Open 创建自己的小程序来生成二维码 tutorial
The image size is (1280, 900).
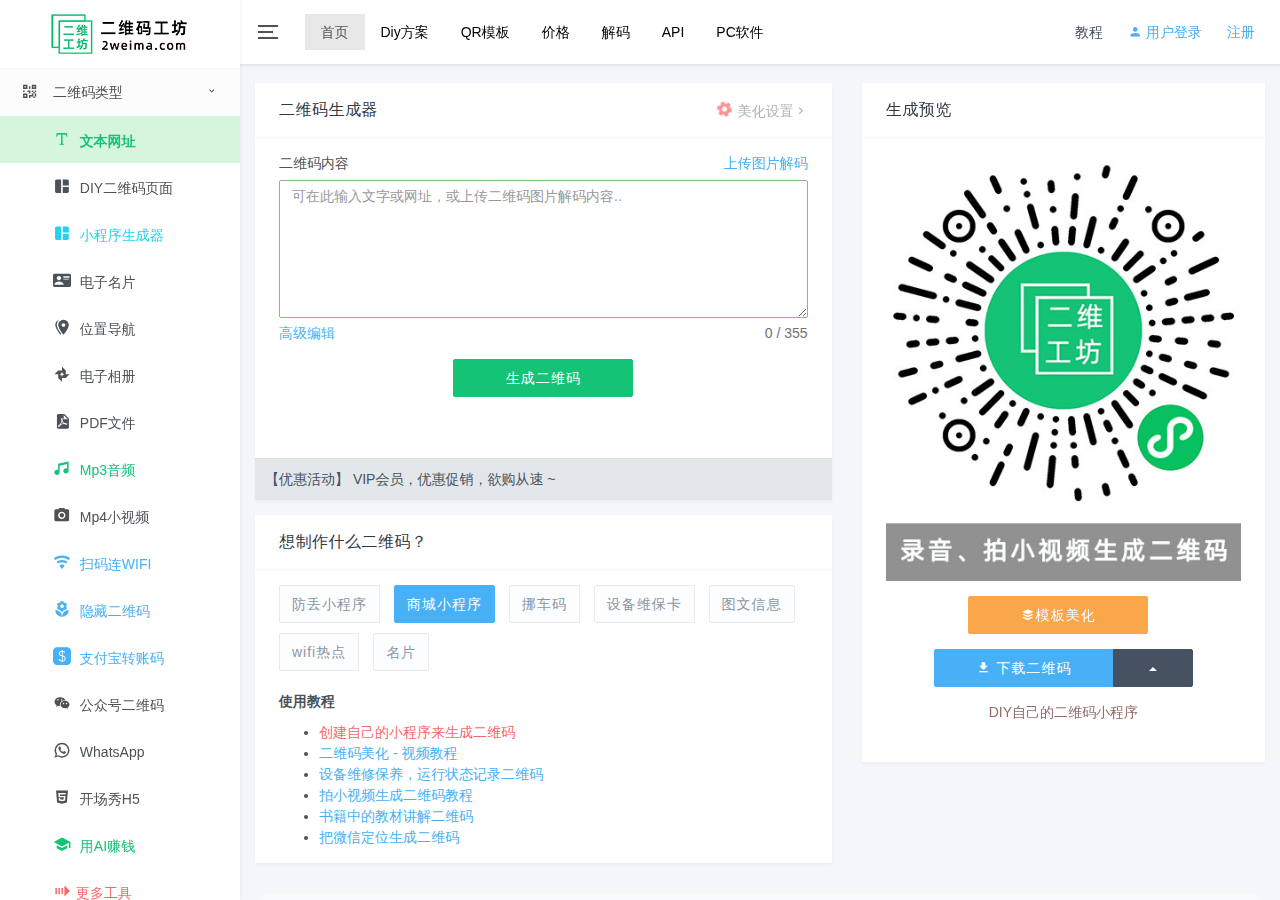coord(417,732)
